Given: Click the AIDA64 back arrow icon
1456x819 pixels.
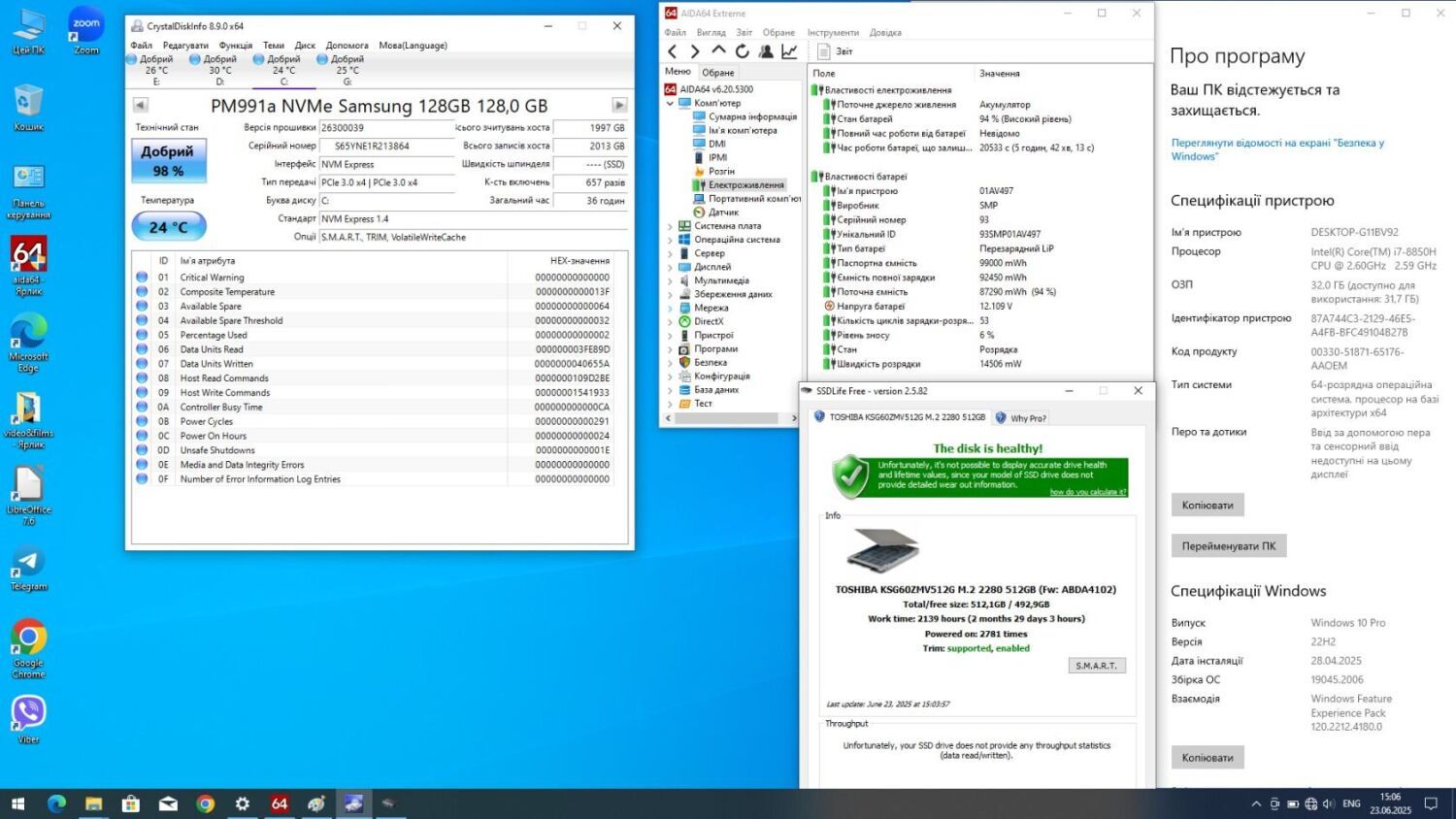Looking at the screenshot, I should [x=673, y=51].
